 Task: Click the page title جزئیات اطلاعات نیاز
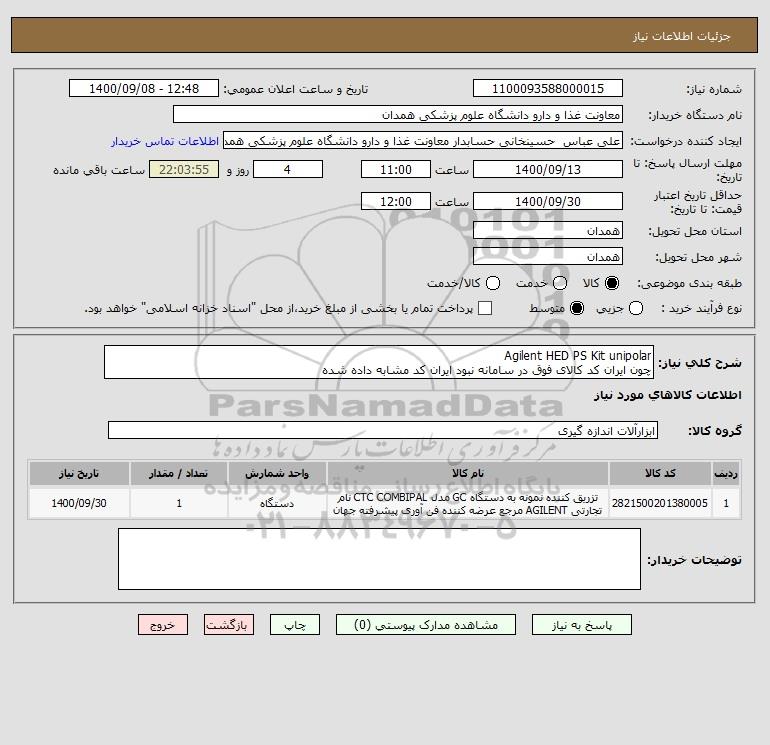pyautogui.click(x=682, y=36)
